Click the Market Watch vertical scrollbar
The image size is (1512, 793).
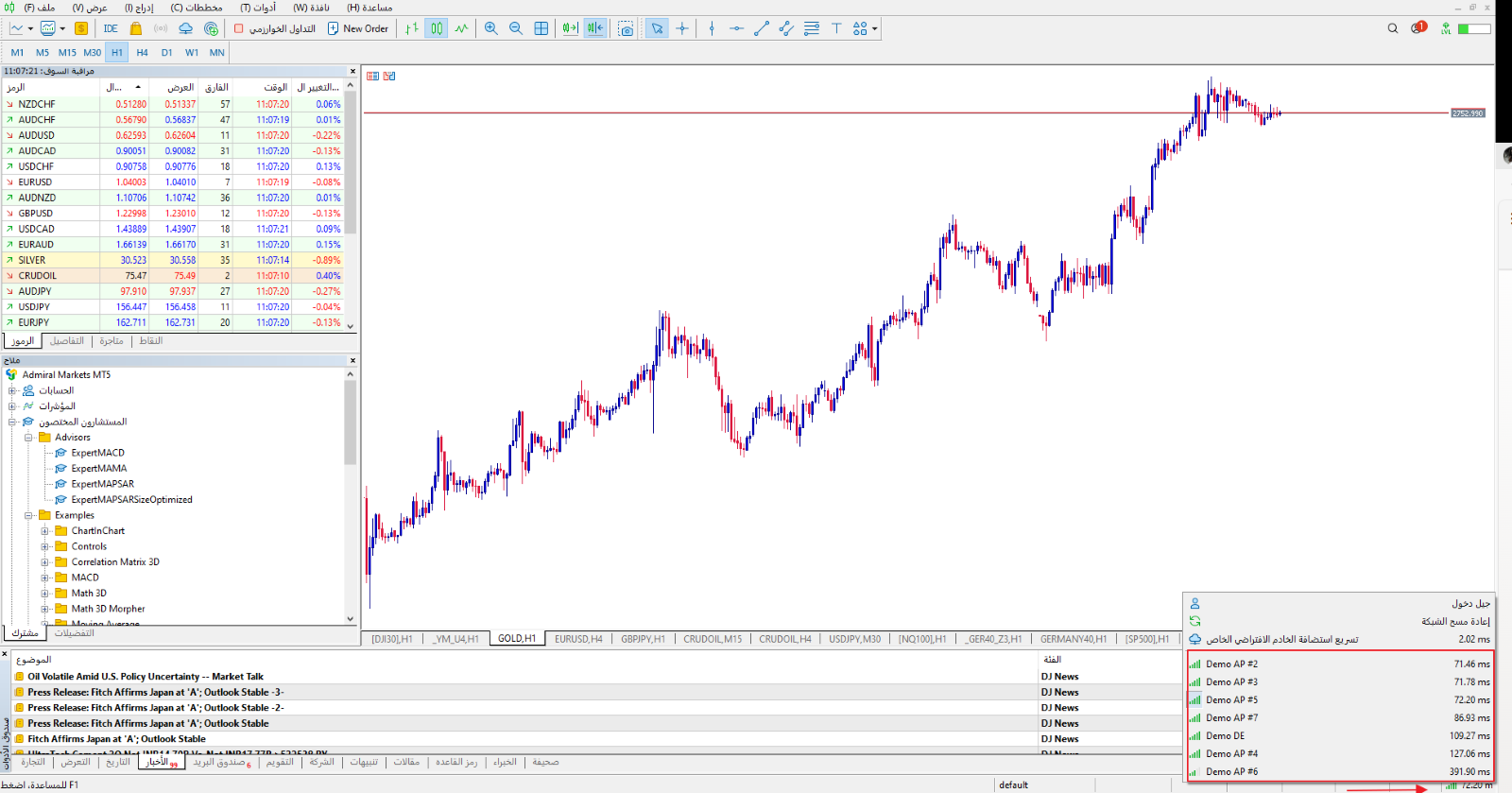point(351,163)
